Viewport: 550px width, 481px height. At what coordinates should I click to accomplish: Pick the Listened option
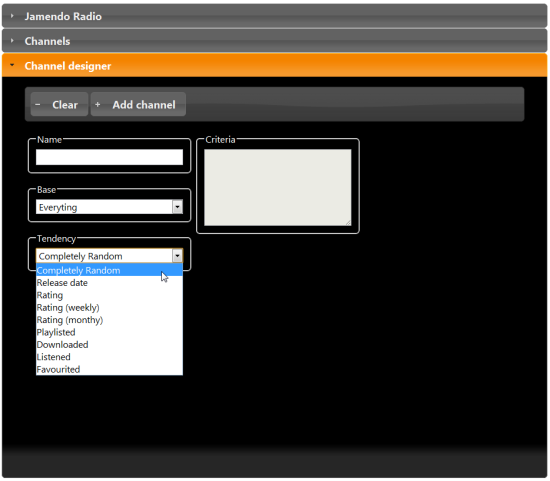[x=109, y=357]
